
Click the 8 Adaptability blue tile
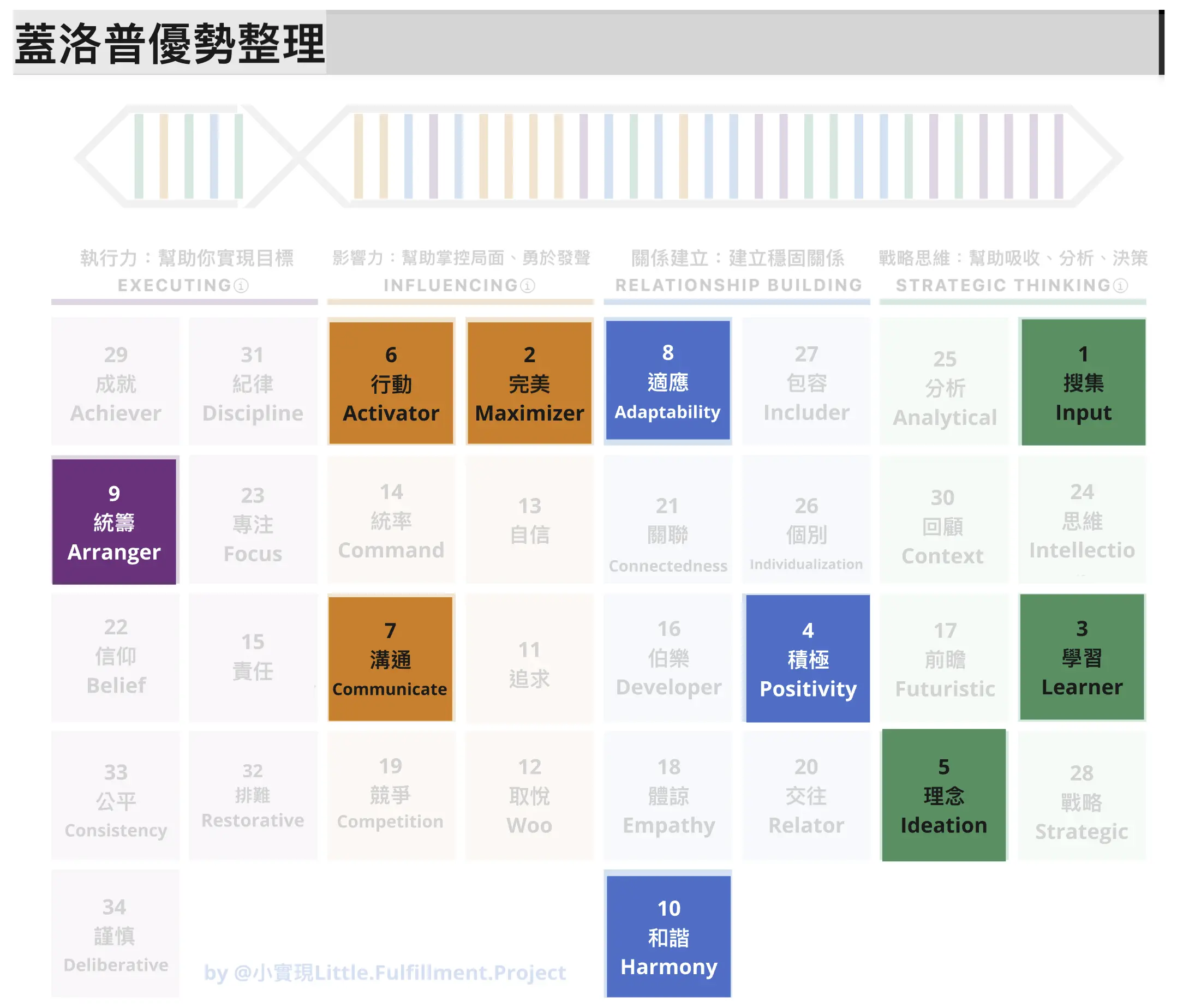(x=668, y=380)
